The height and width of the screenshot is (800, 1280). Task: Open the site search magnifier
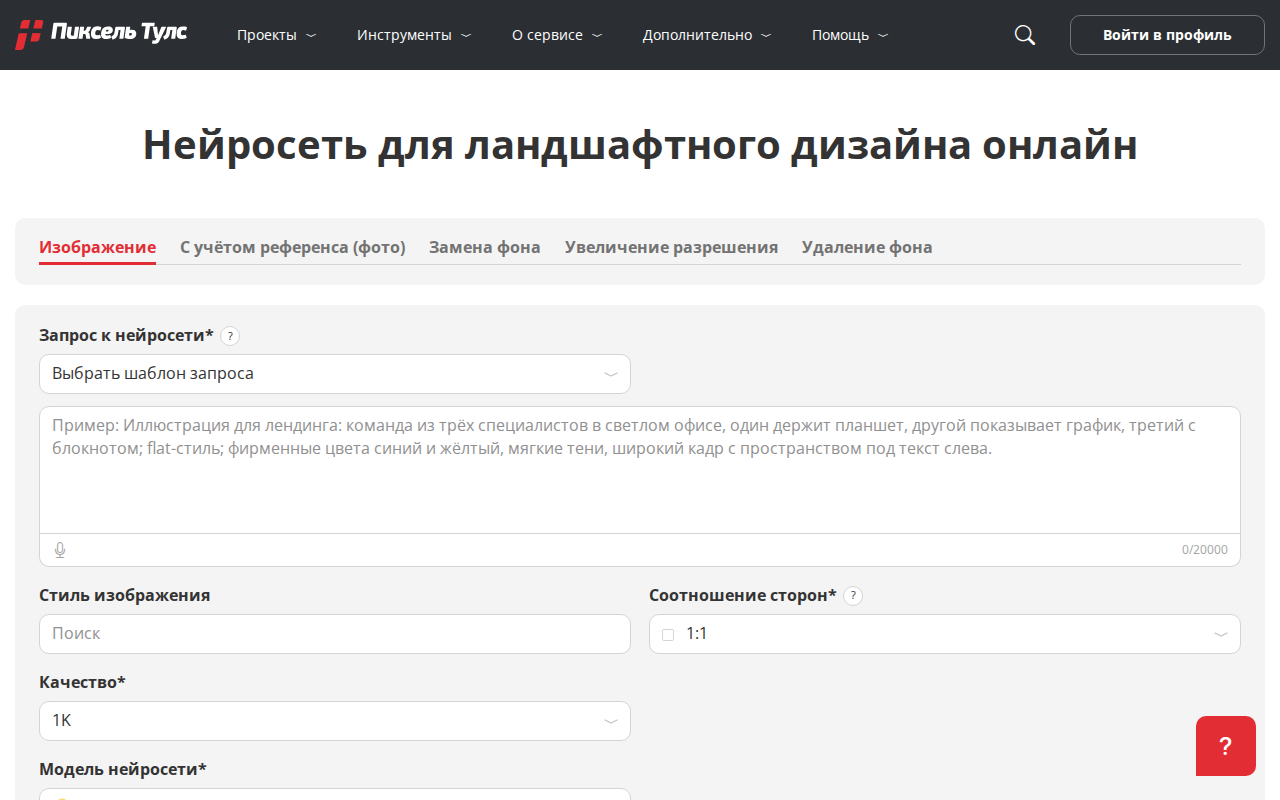[1025, 35]
